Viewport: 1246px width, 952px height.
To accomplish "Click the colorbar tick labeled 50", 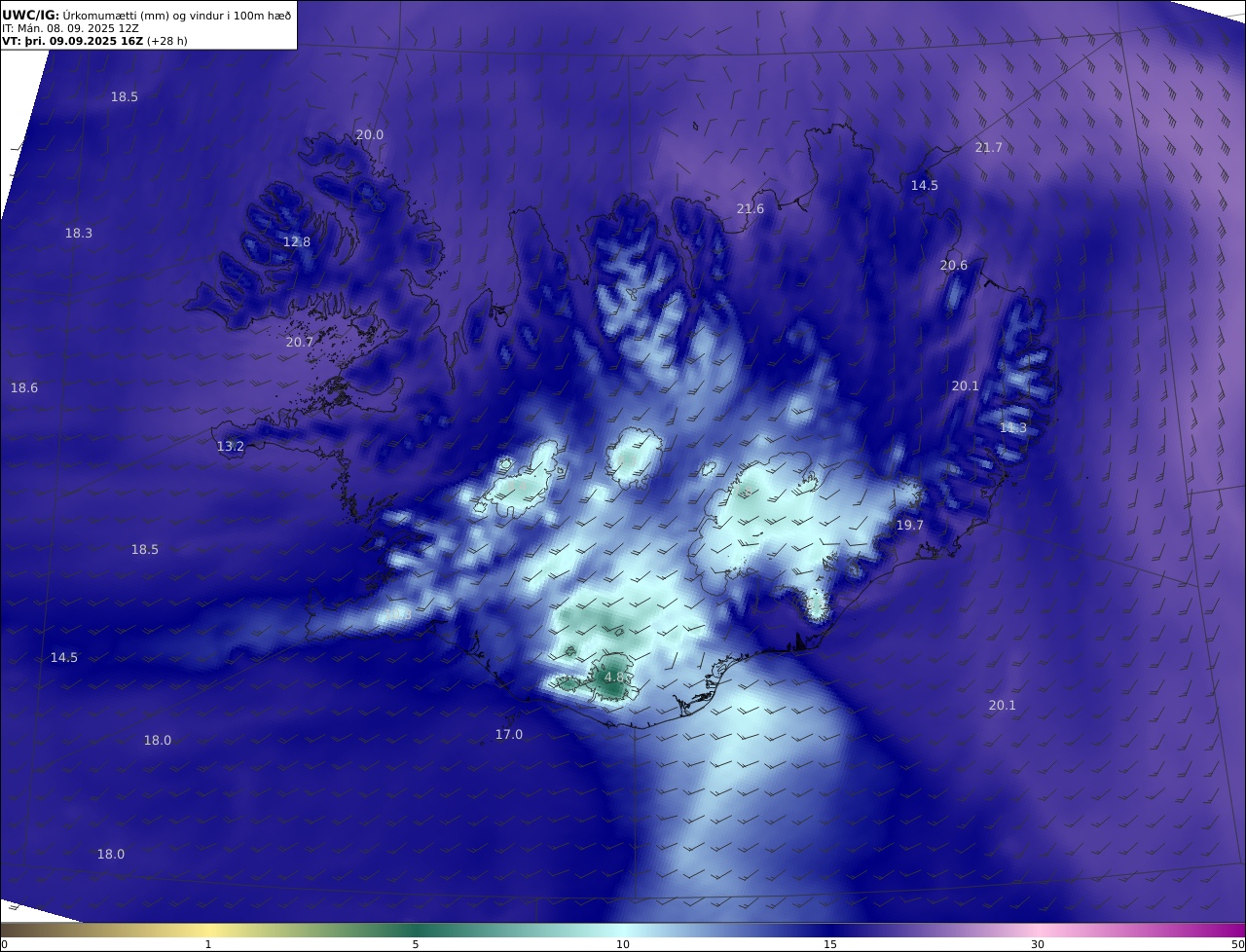I will click(1238, 944).
